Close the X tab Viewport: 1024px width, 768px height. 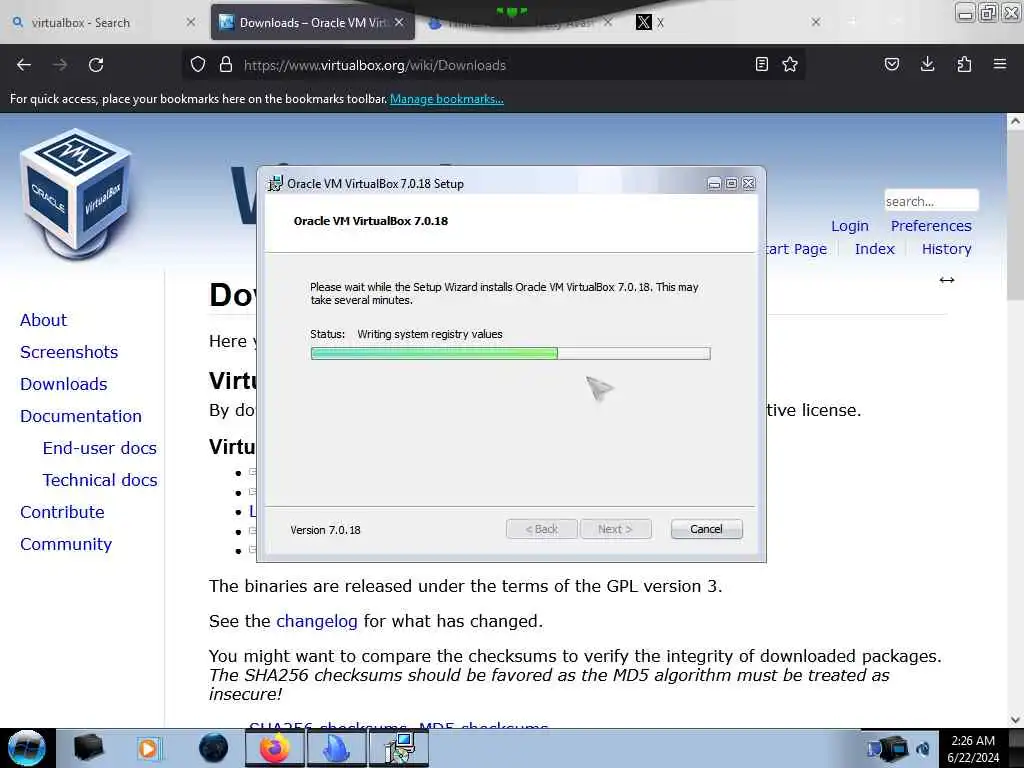816,22
